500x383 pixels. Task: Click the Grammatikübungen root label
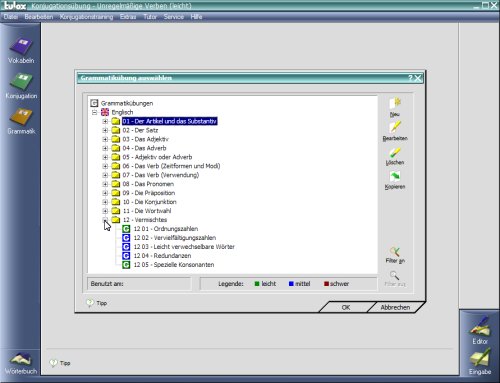(x=127, y=103)
